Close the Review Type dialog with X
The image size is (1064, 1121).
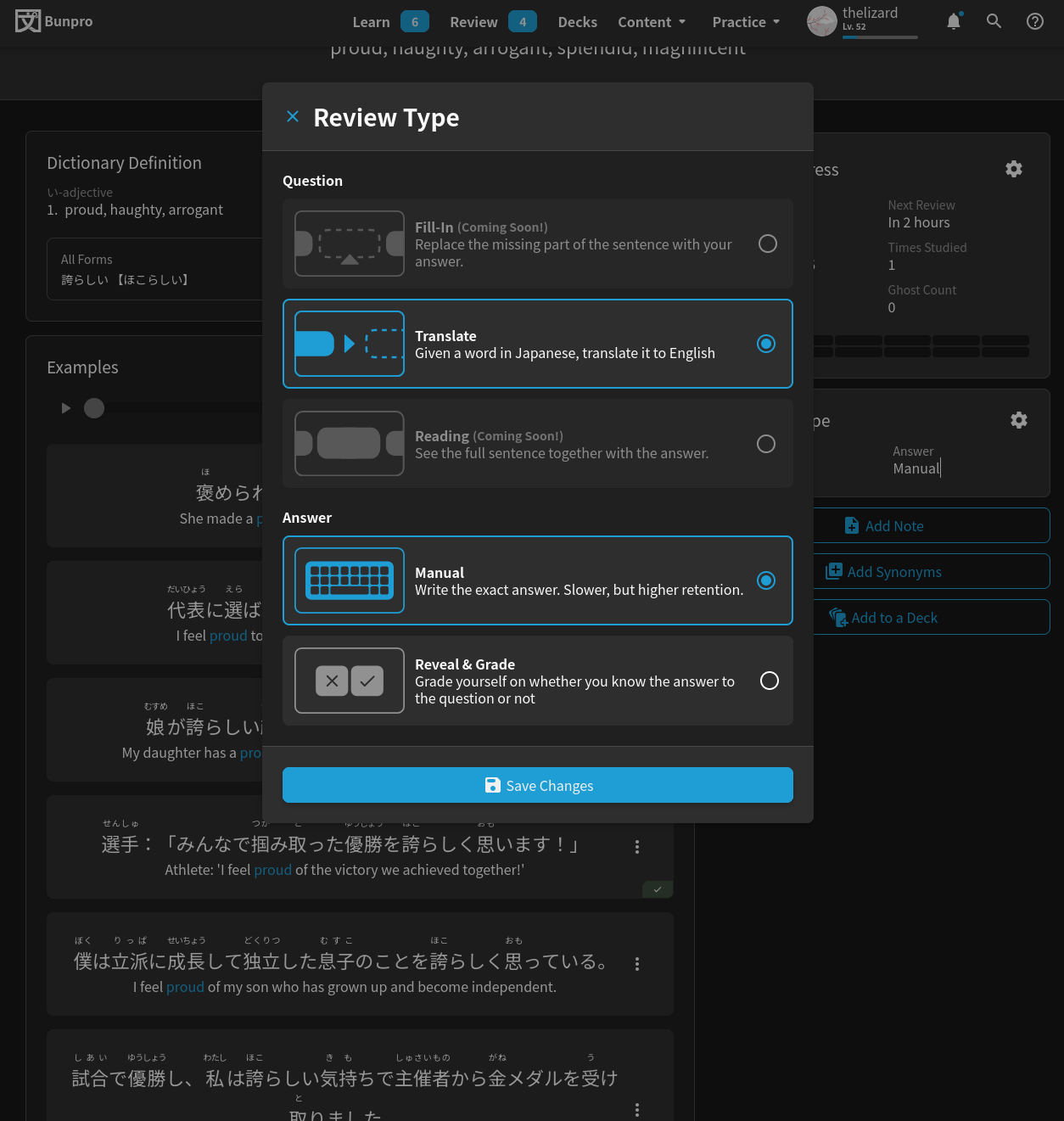click(293, 117)
